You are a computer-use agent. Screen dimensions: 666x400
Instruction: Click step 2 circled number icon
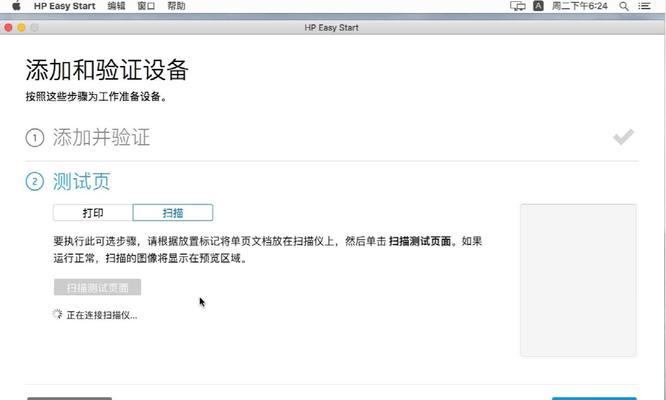point(35,182)
